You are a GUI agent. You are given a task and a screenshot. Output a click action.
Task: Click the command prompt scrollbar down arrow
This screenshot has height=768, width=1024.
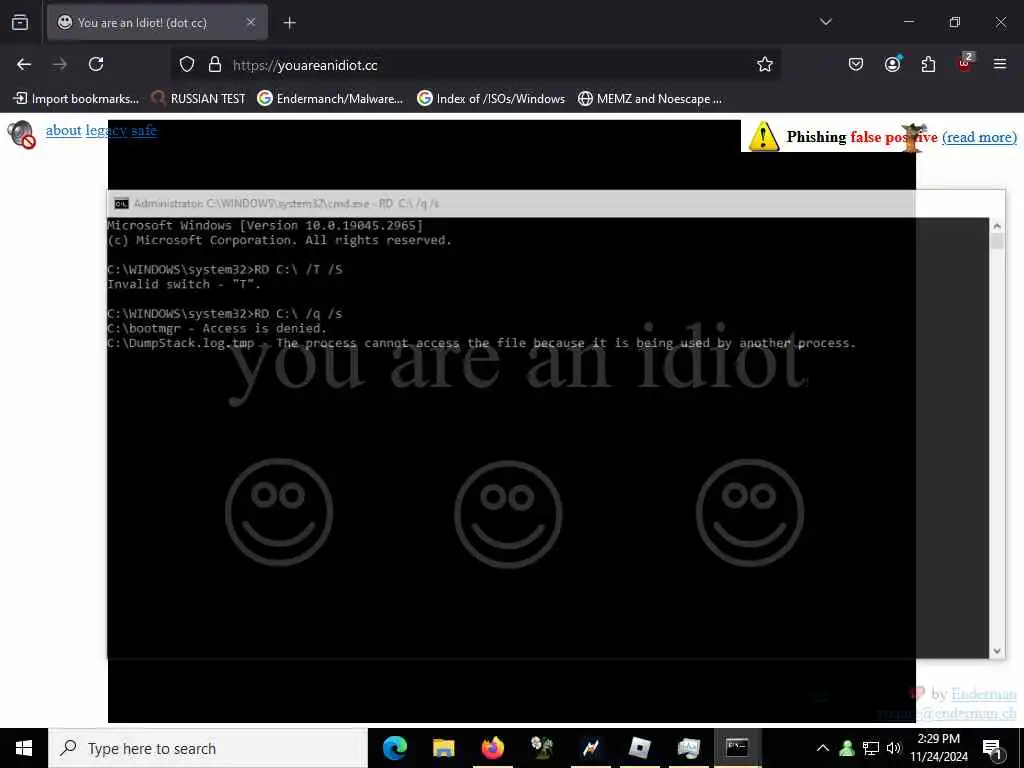(x=997, y=650)
